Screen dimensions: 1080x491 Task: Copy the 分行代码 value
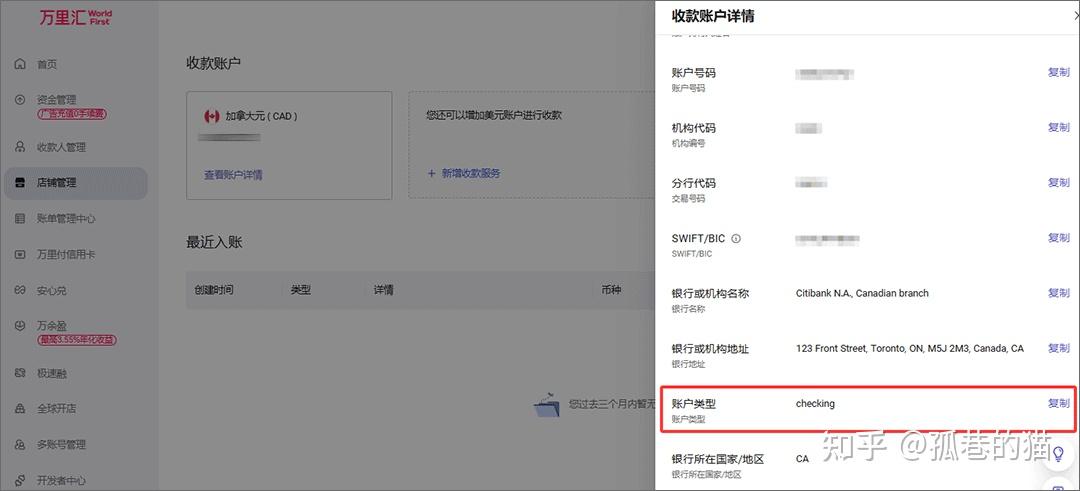tap(1059, 182)
